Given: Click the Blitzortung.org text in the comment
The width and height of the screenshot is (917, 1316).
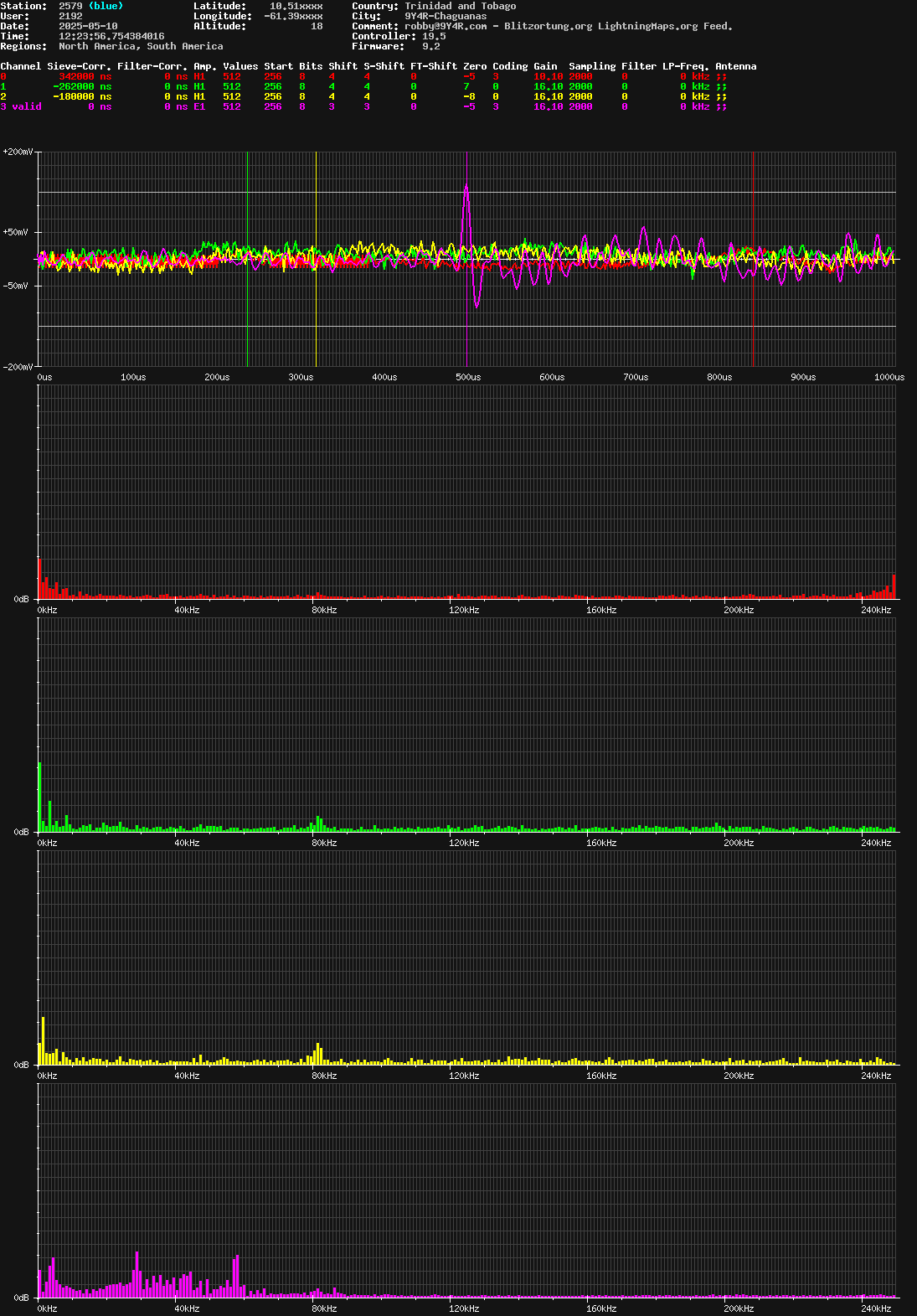Looking at the screenshot, I should (548, 26).
